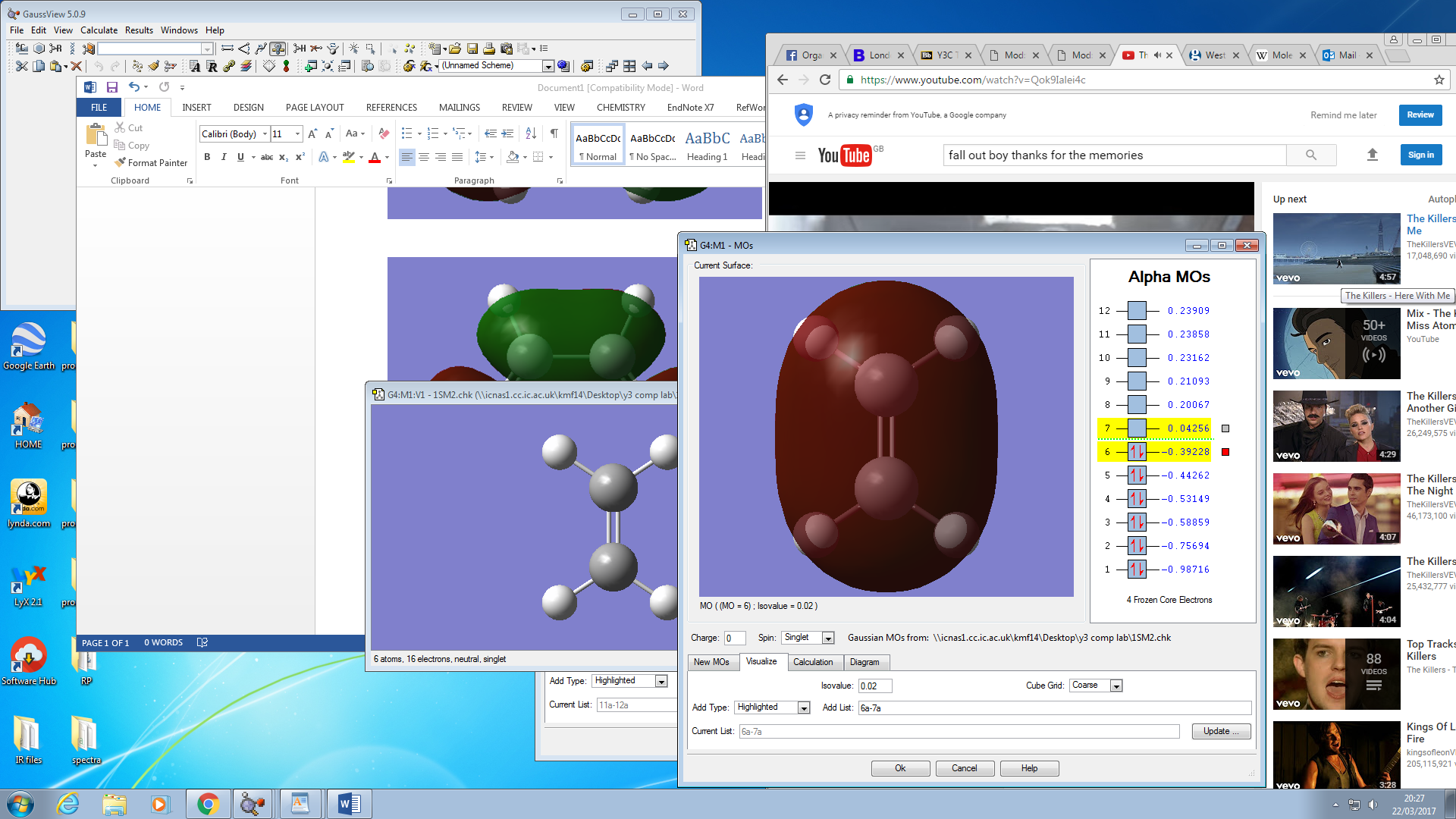
Task: Toggle show paragraph marks in Word
Action: pyautogui.click(x=554, y=133)
